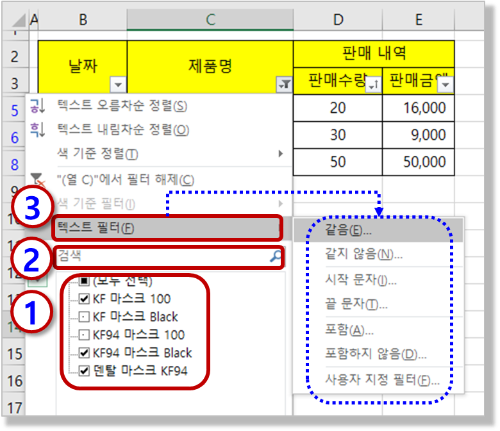Click cell with value 50,000
Screen dimensions: 500x431
tap(419, 162)
